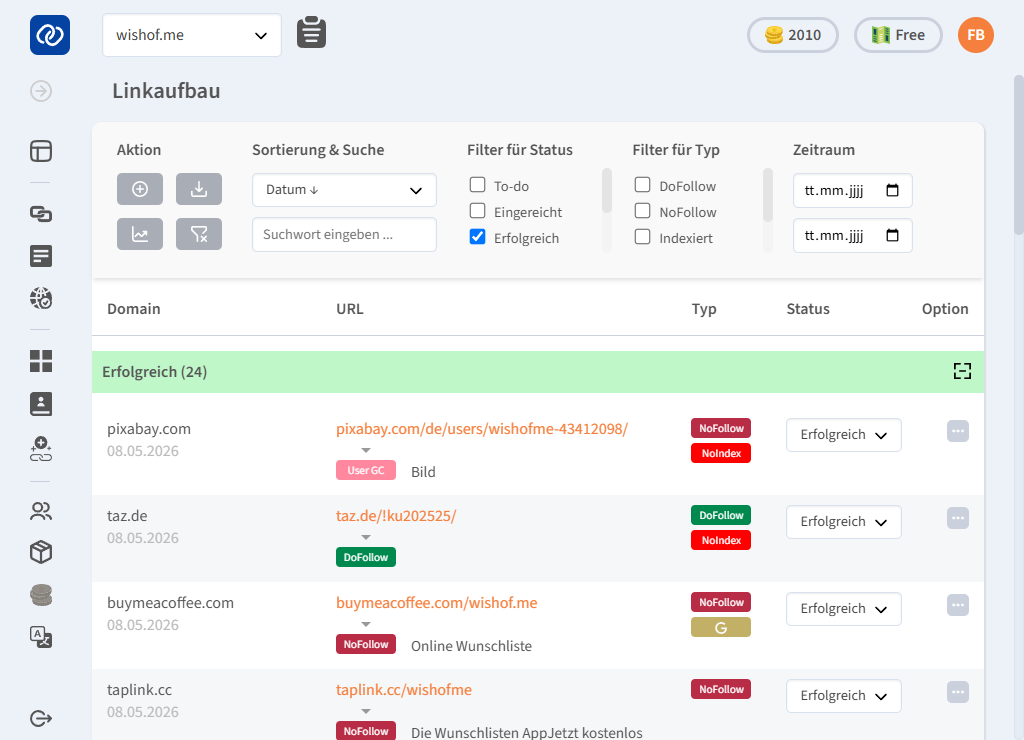
Task: Open the translation language icon in sidebar
Action: click(x=41, y=637)
